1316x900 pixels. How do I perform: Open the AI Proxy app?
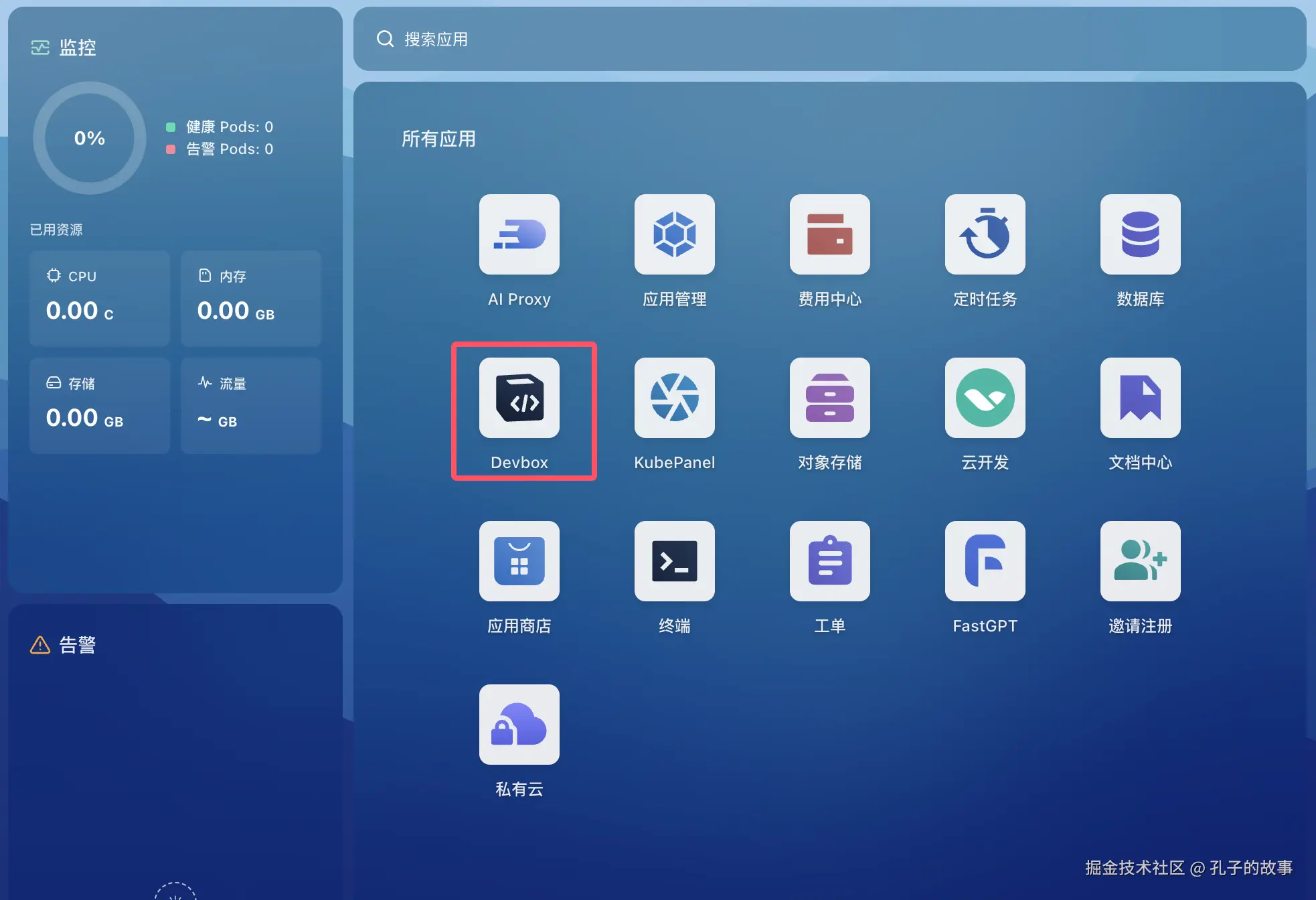[x=519, y=234]
